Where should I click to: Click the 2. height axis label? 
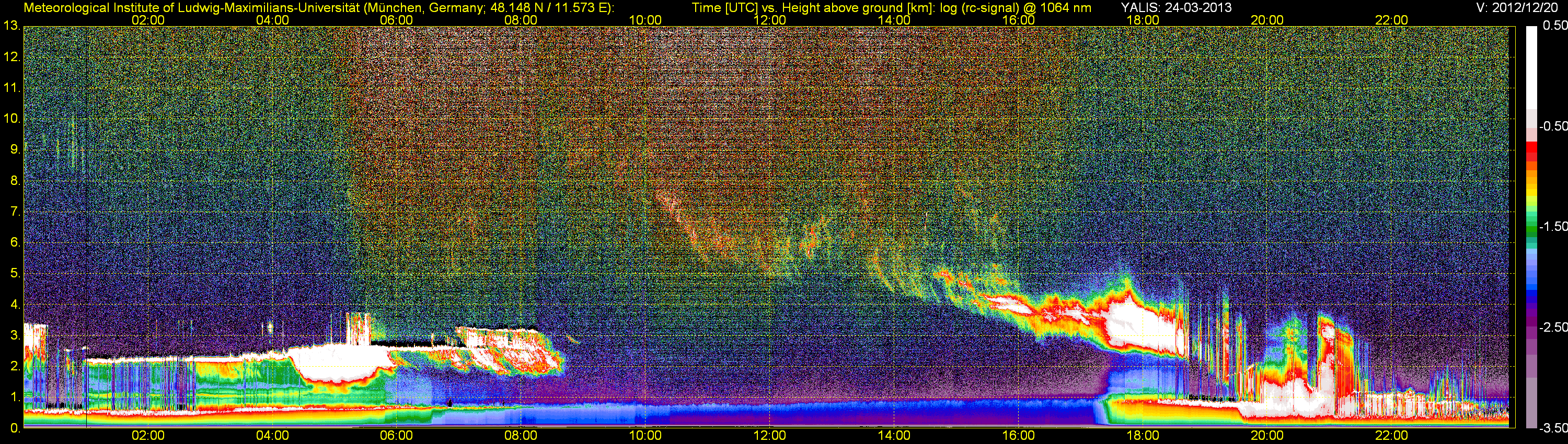15,366
